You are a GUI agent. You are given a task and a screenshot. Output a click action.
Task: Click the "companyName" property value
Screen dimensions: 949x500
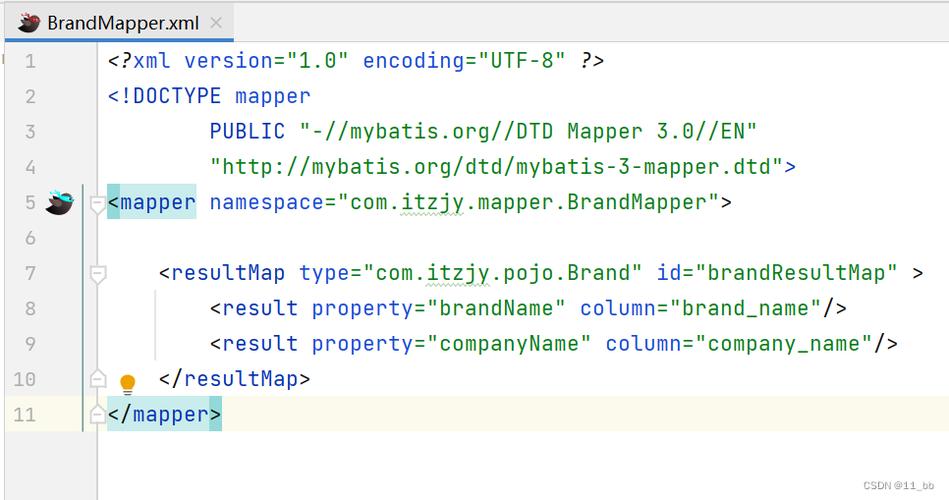tap(509, 344)
